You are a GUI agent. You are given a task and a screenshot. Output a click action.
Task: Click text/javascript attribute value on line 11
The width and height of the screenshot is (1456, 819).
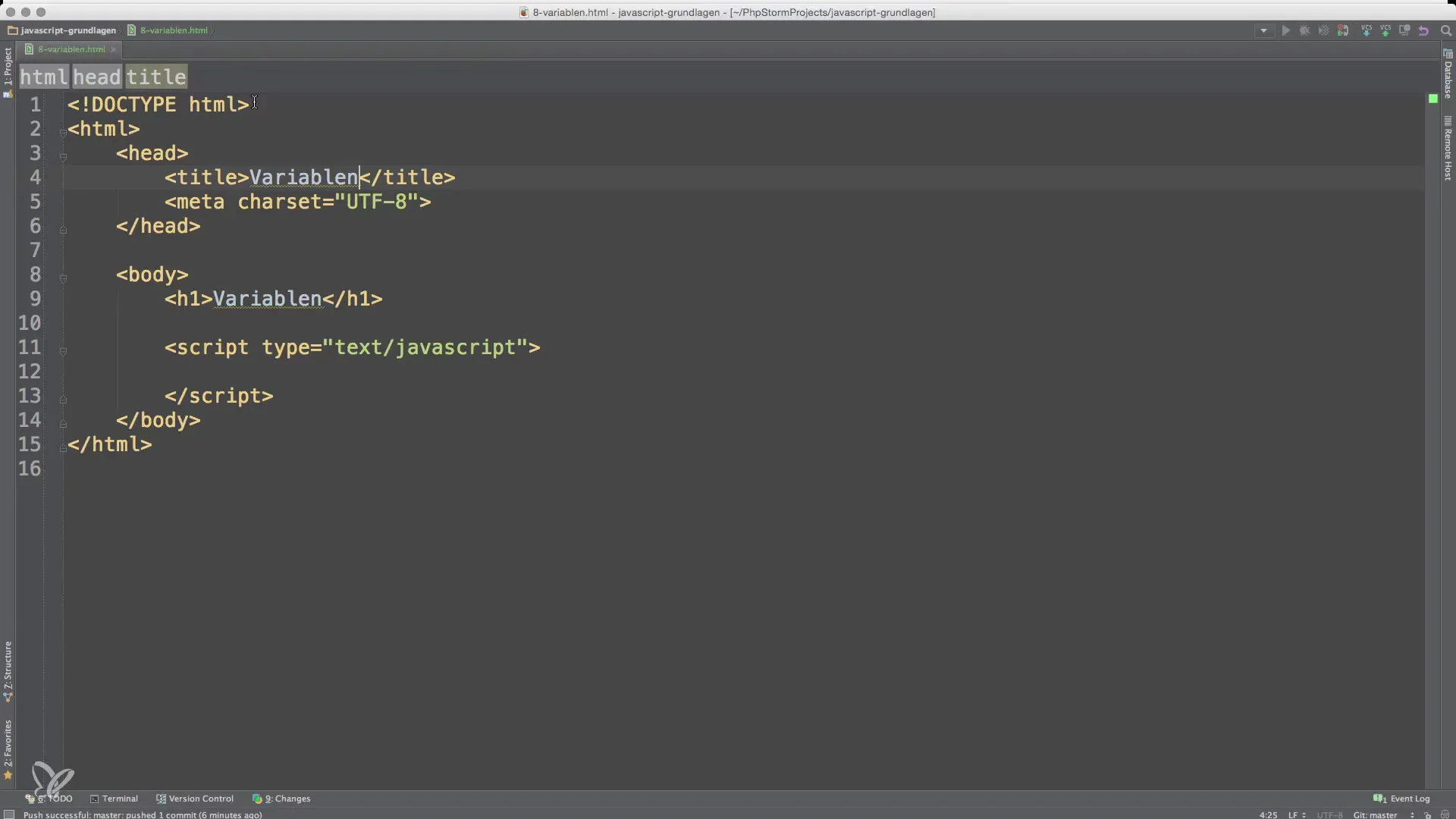click(425, 347)
